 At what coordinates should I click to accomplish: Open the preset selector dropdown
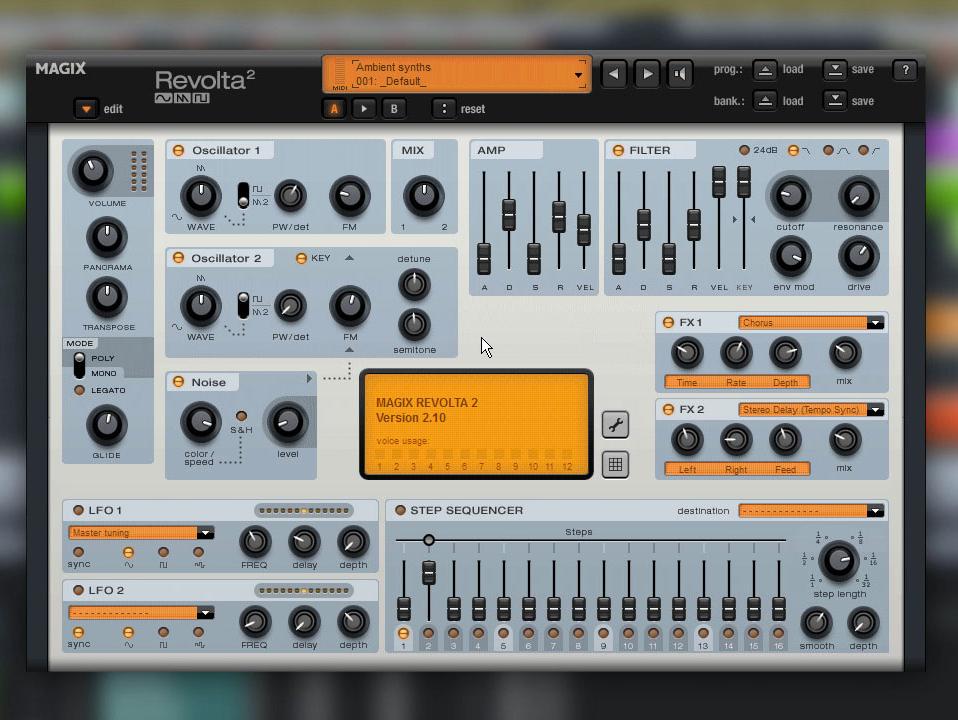578,75
